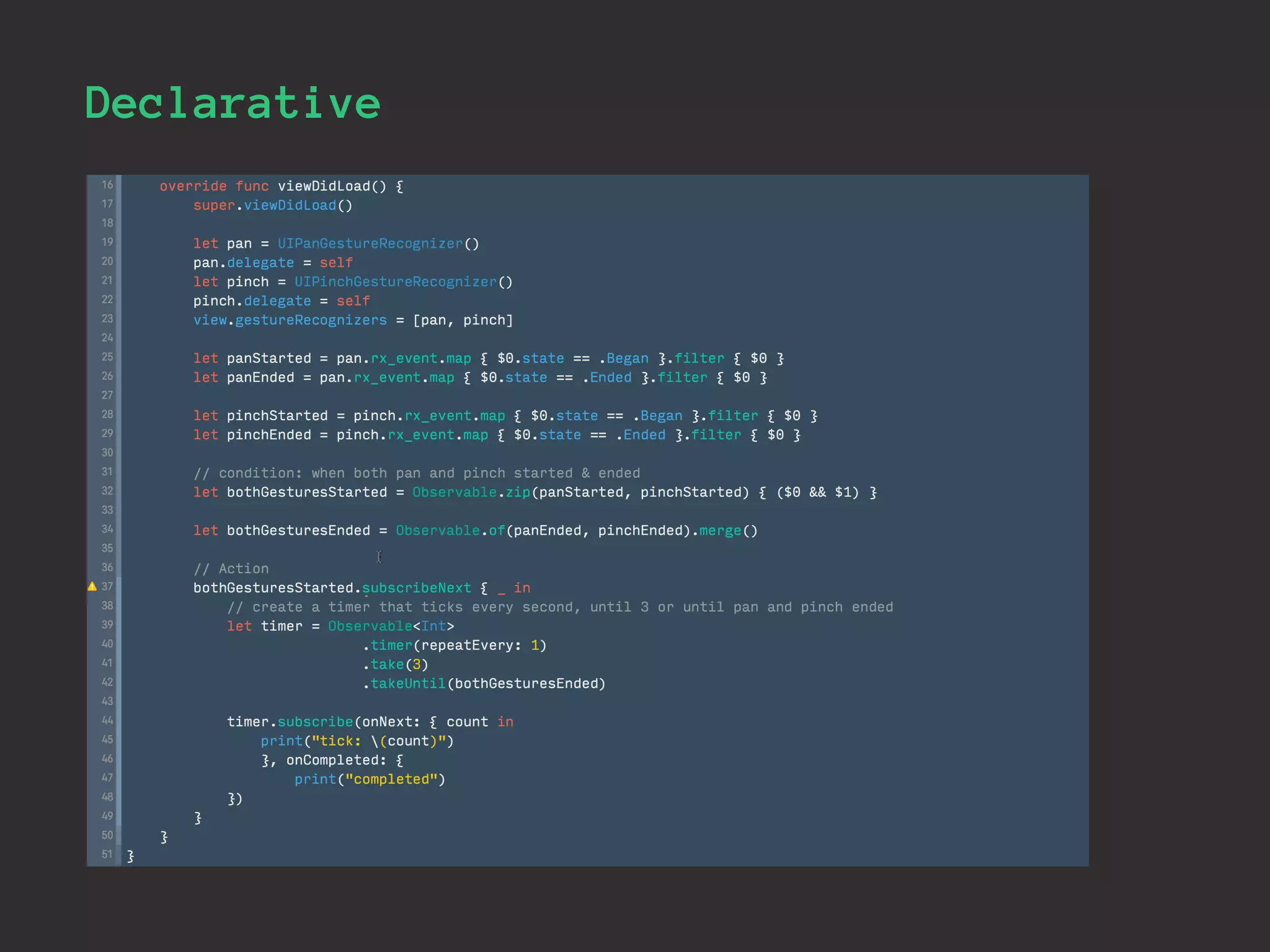This screenshot has width=1270, height=952.
Task: Click the viewDidLoad function name on line 16
Action: [323, 186]
